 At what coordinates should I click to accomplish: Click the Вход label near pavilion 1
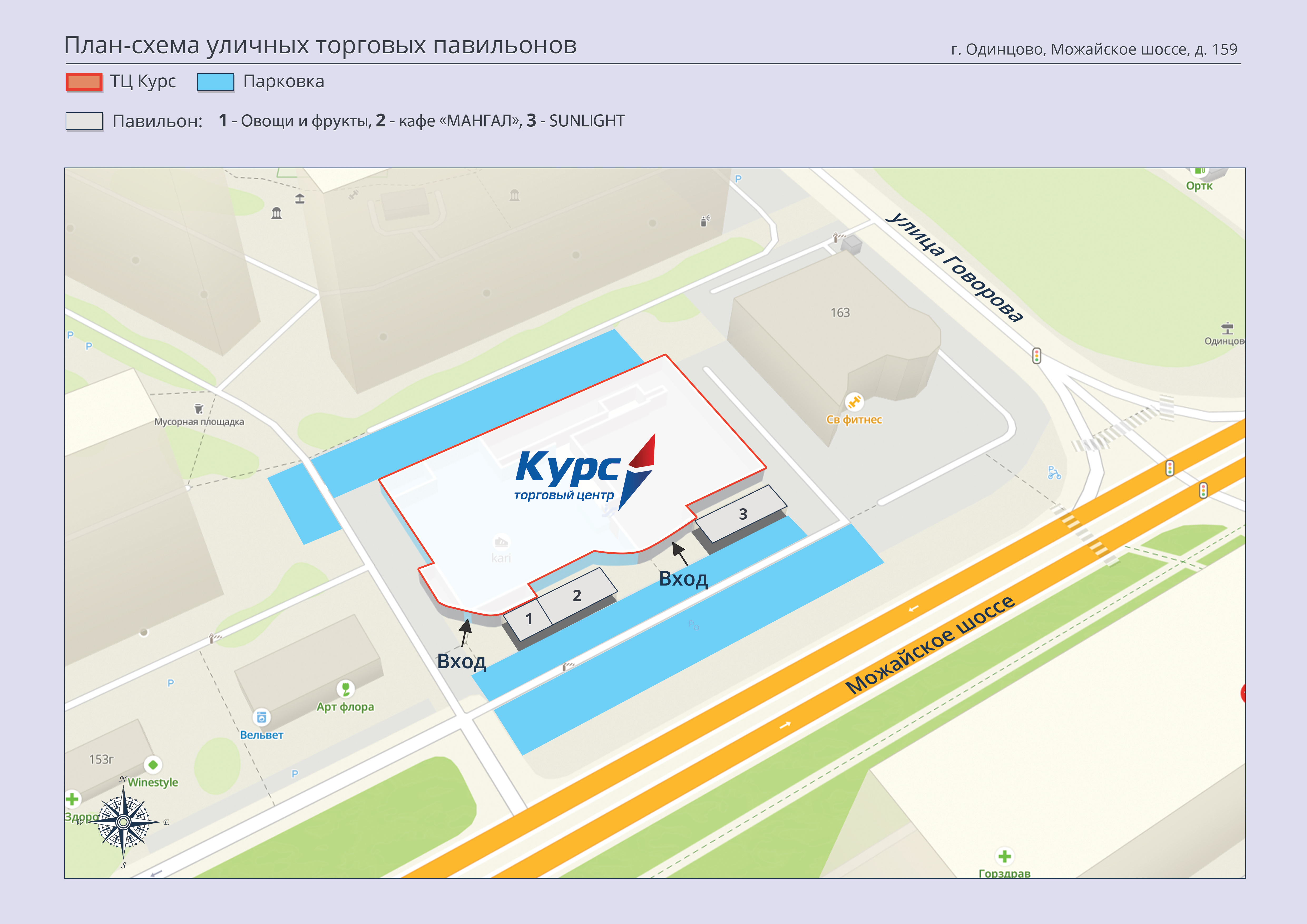click(x=461, y=661)
